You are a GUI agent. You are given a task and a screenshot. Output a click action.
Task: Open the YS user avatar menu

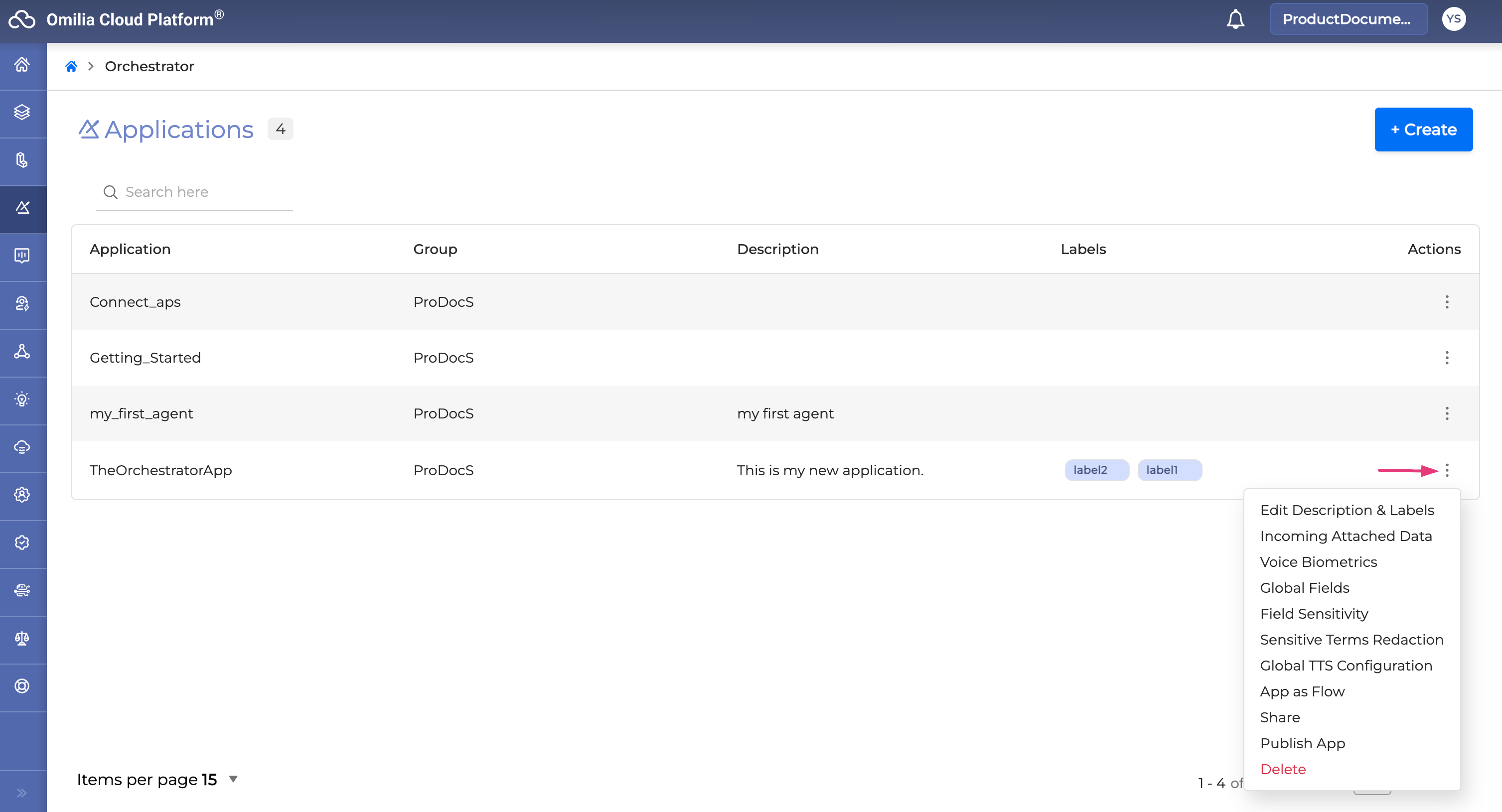[x=1453, y=19]
